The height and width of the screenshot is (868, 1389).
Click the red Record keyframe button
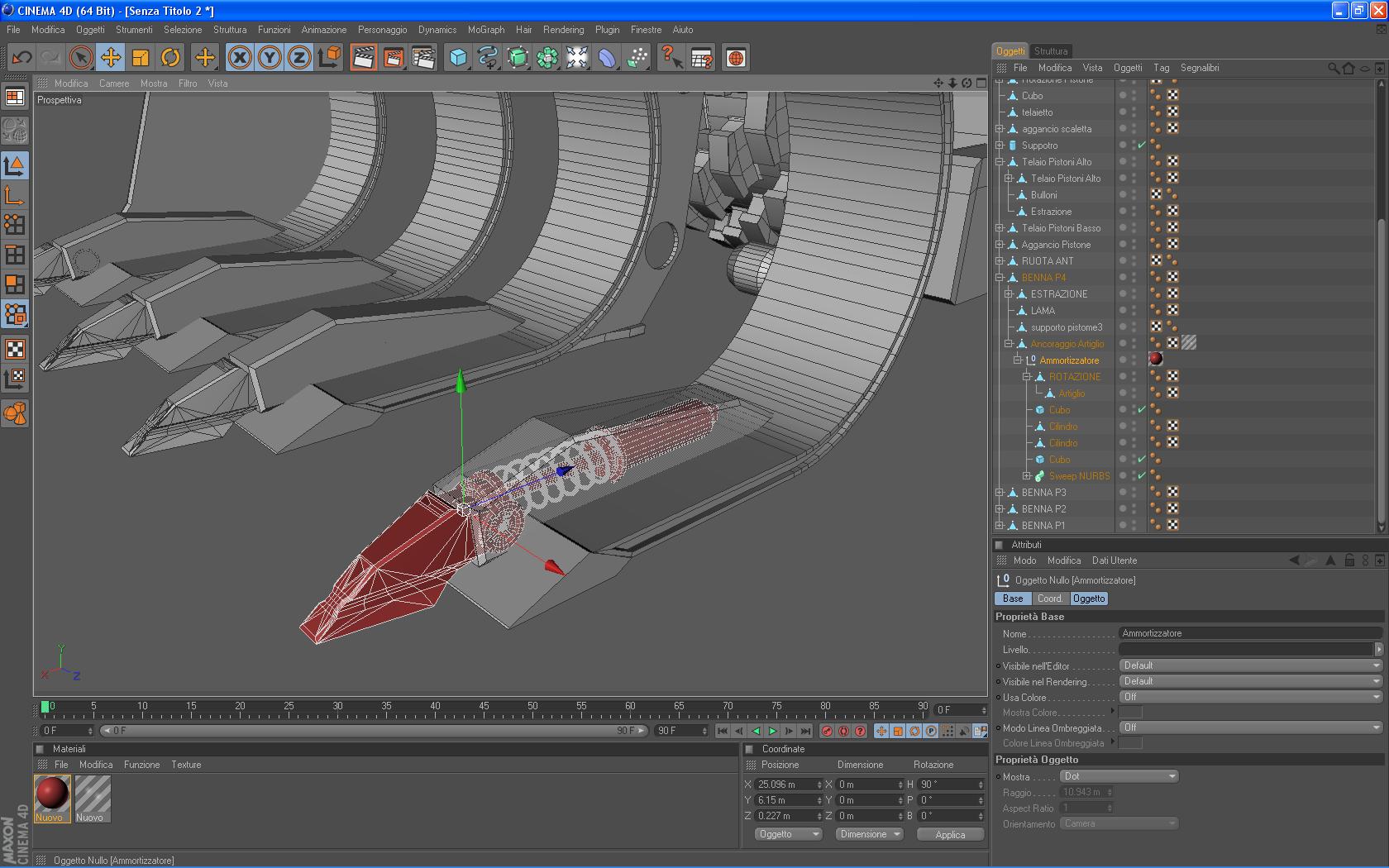coord(827,731)
